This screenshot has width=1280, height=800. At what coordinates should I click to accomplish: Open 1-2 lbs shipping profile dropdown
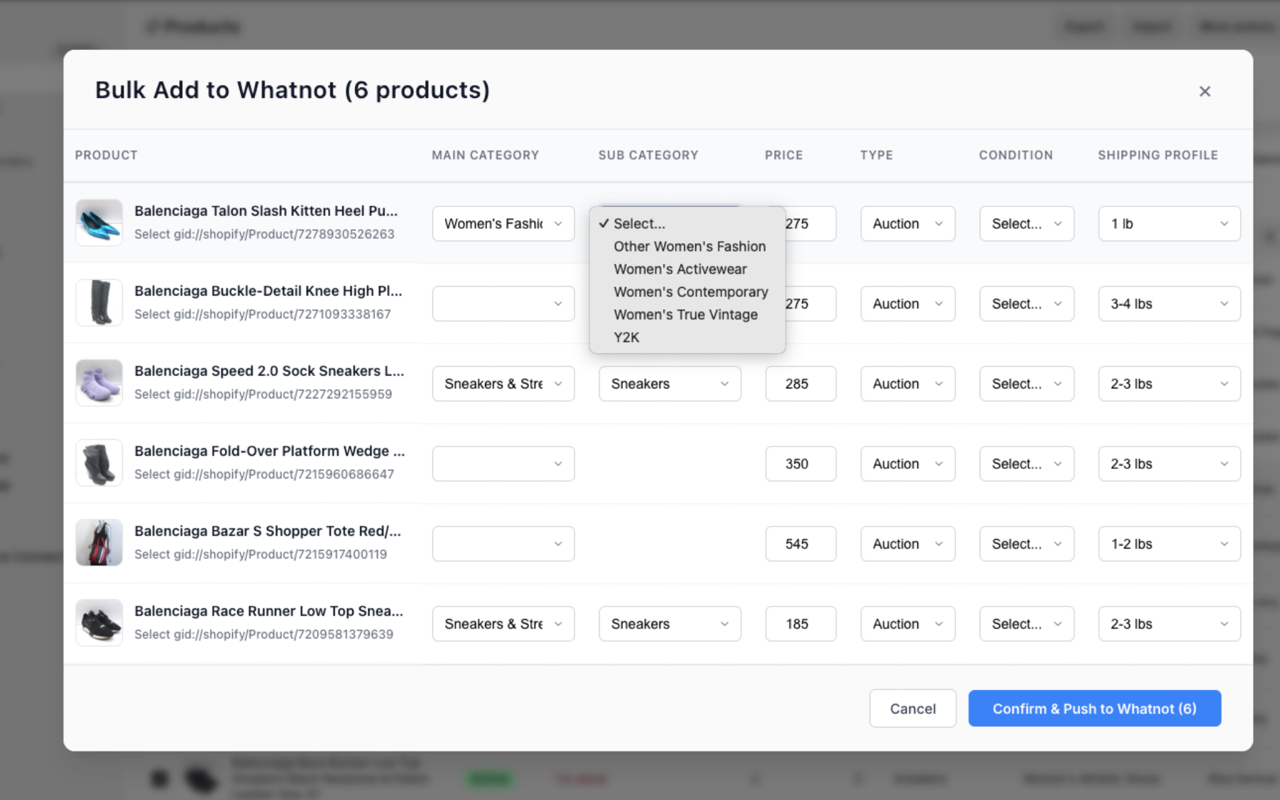1170,544
